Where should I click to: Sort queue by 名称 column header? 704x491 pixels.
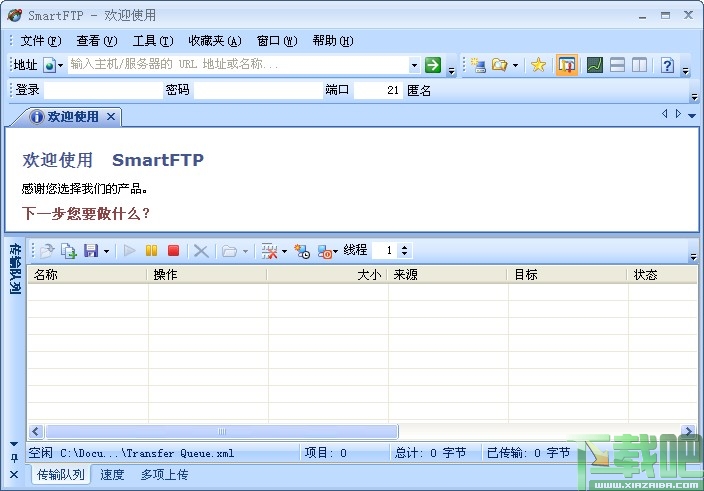[x=88, y=275]
